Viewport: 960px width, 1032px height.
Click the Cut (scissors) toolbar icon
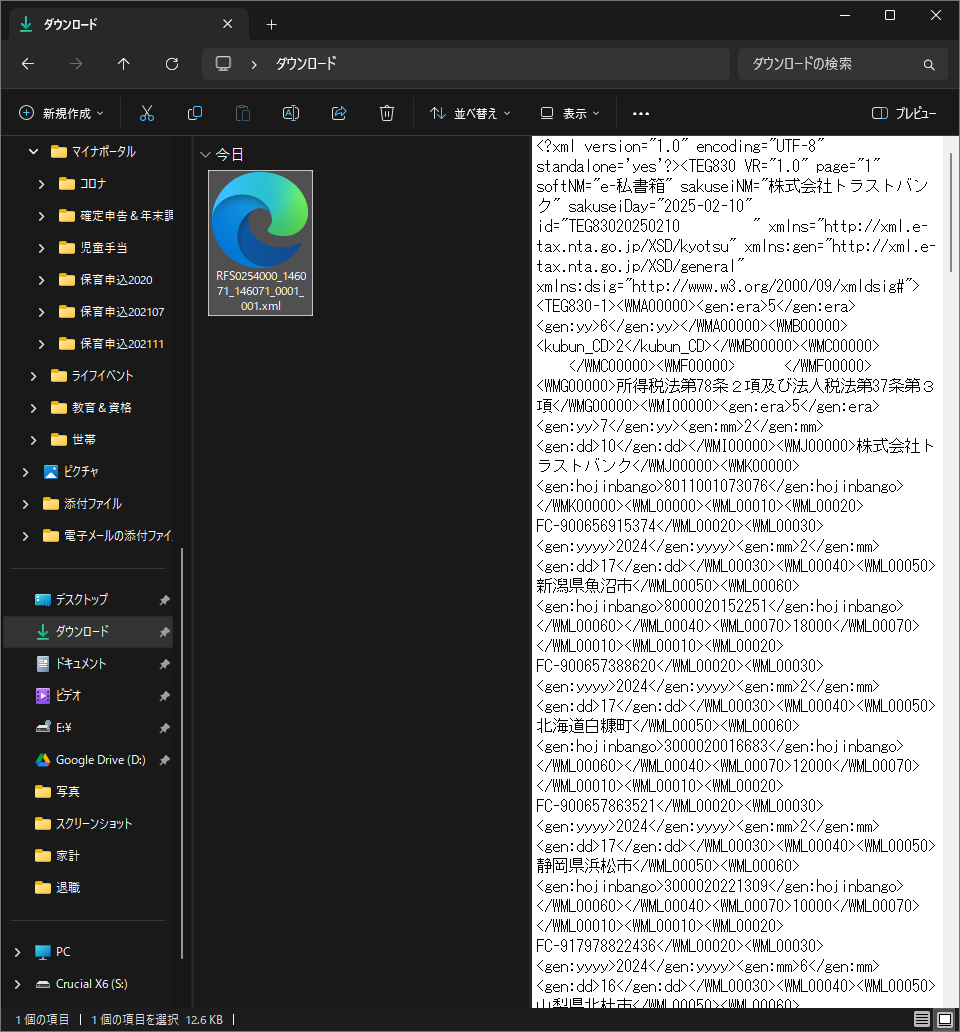click(x=147, y=113)
